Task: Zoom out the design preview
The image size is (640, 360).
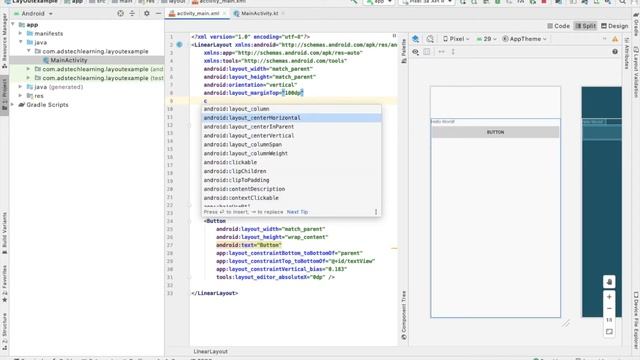Action: (x=609, y=309)
